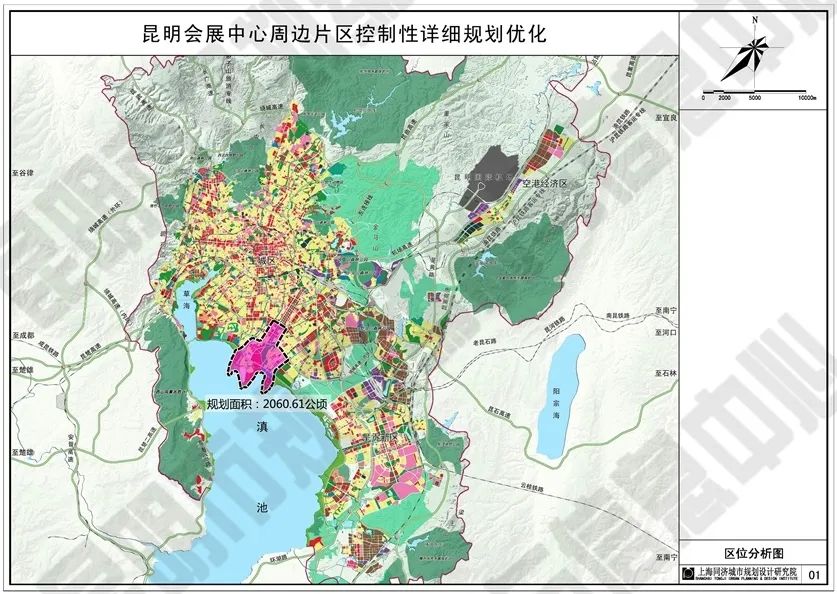Click the 安晋高速 road label
837x594 pixels.
[70, 447]
